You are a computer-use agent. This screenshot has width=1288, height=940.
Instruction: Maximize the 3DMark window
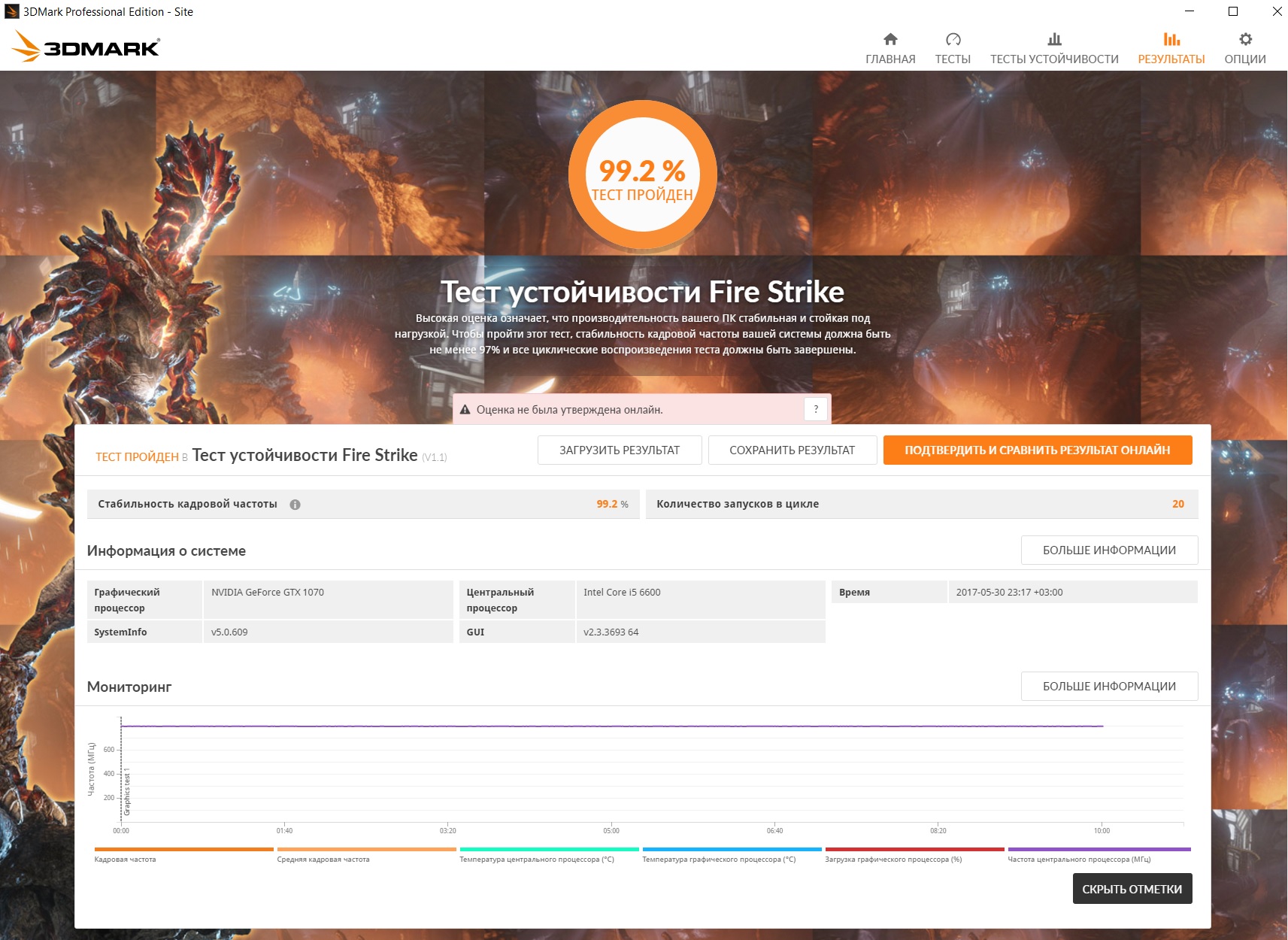tap(1233, 11)
